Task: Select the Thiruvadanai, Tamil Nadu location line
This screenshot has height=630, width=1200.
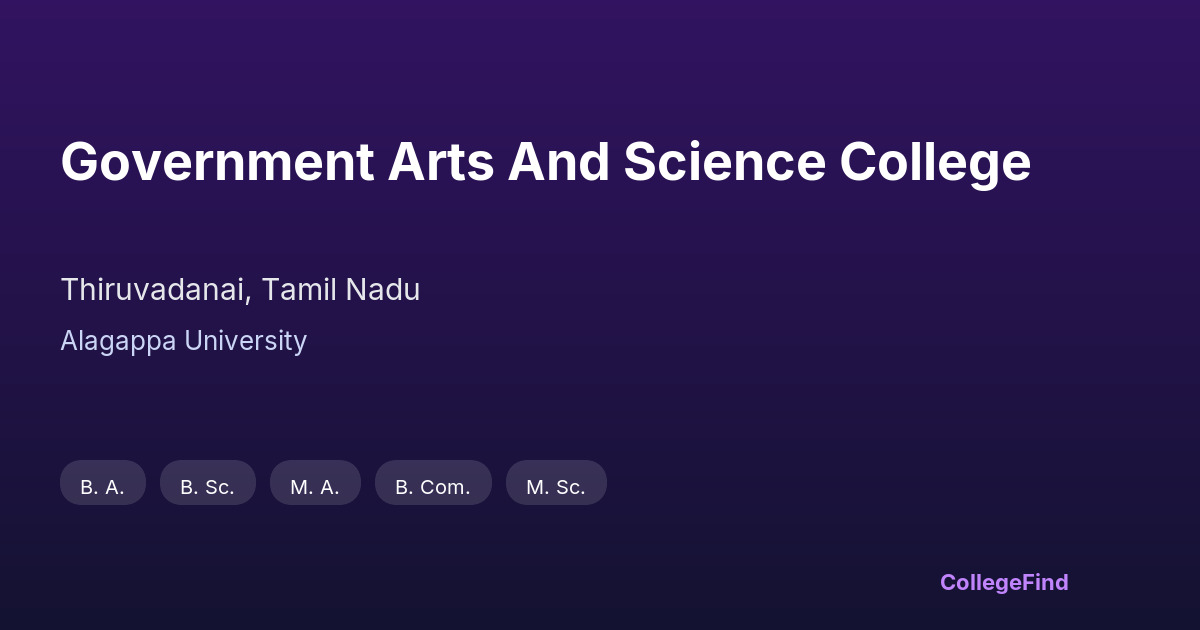Action: click(240, 290)
